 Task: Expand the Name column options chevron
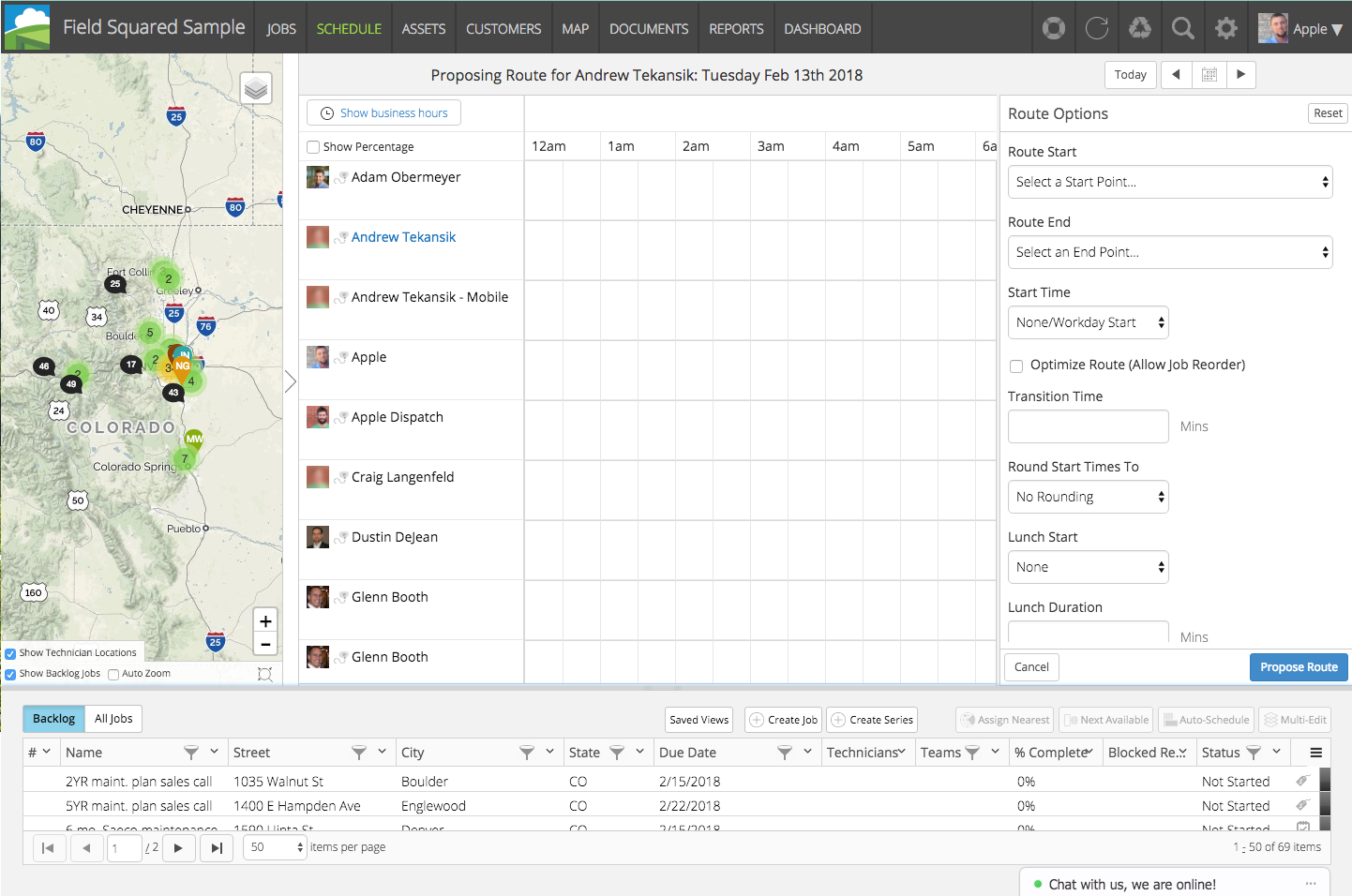[214, 752]
